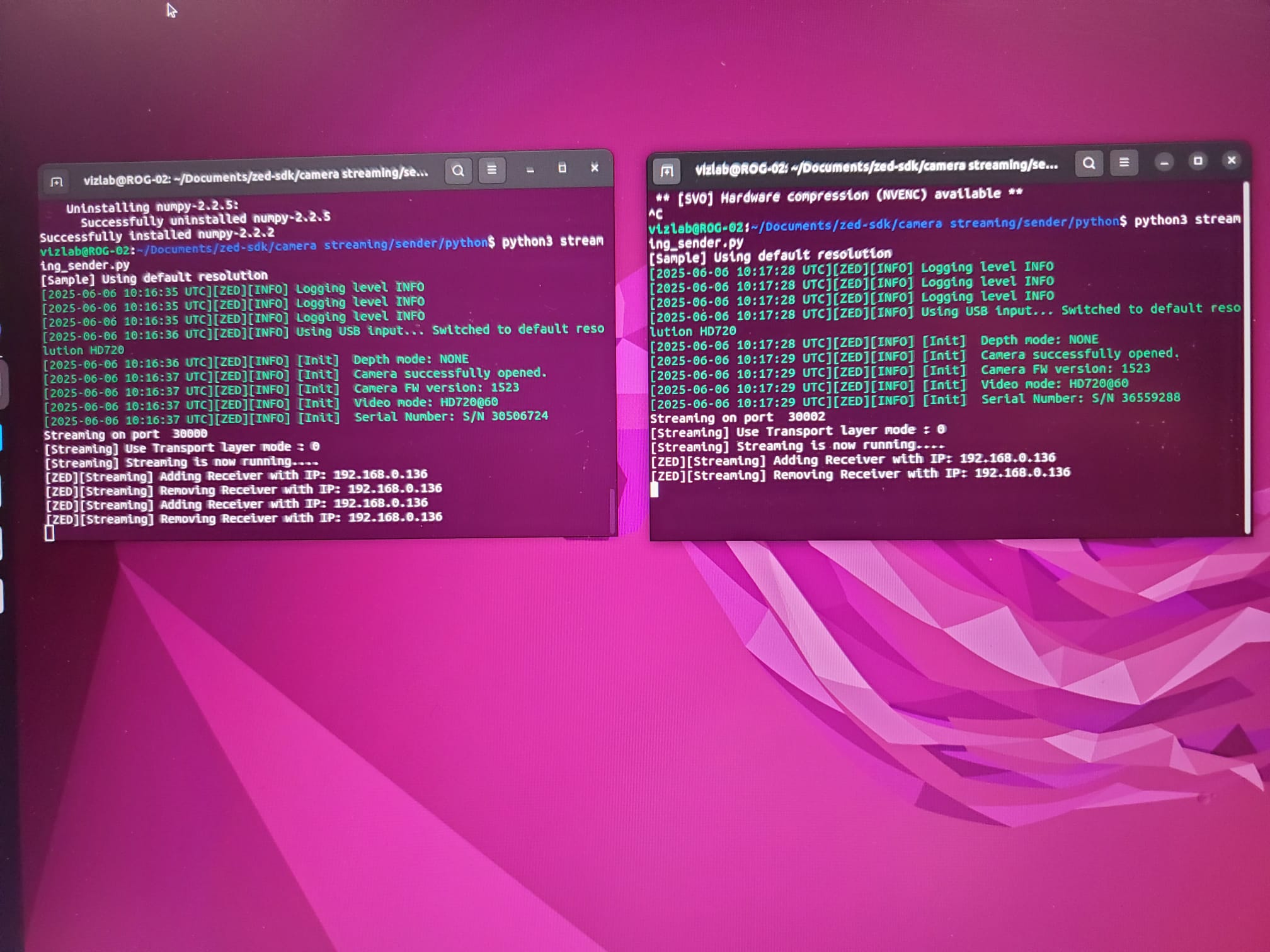Click 'Depth mode: NONE' in right terminal

pyautogui.click(x=1039, y=340)
